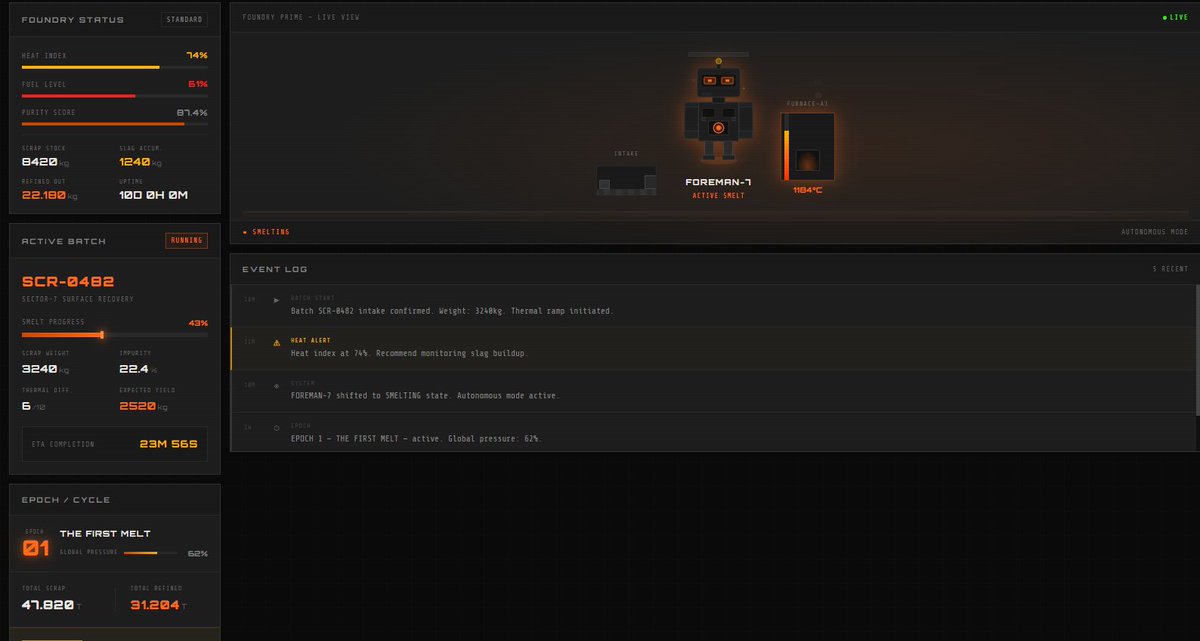Select the Batch SCR-0482 intake confirmed log entry
The width and height of the screenshot is (1200, 641).
(x=712, y=305)
